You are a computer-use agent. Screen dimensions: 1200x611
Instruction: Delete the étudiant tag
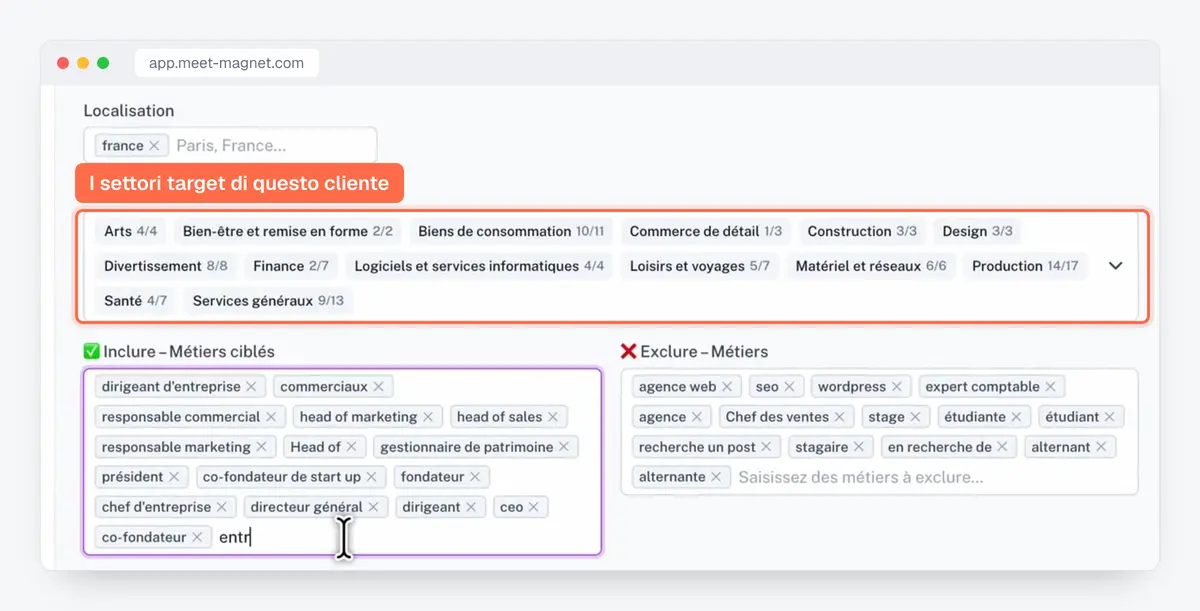[1110, 417]
